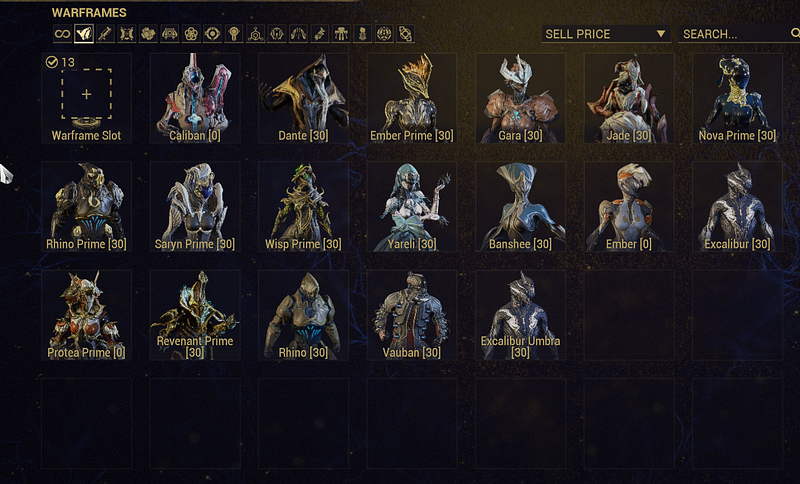
Task: Expand sorting via the dropdown arrow
Action: pyautogui.click(x=661, y=34)
